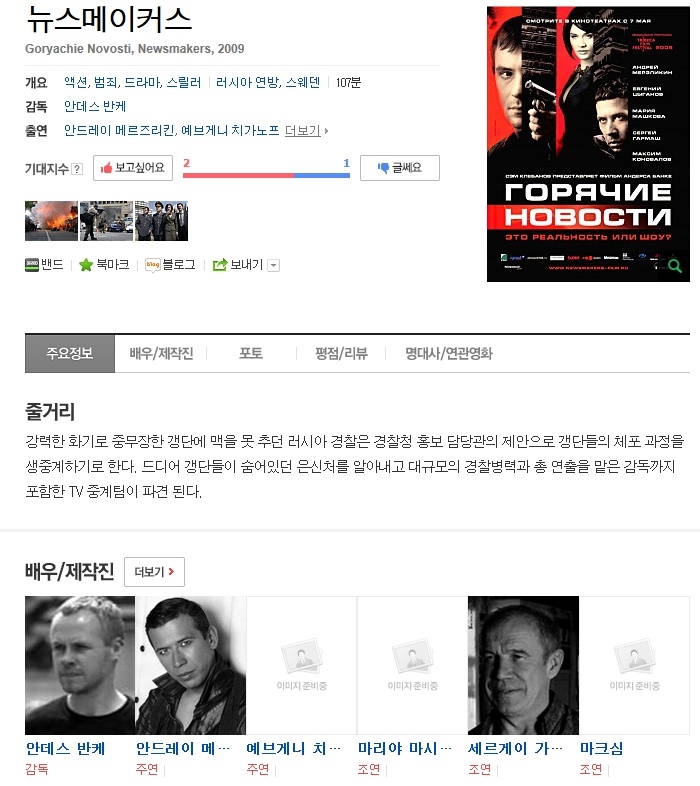700x786 pixels.
Task: Open 세르게이 가 actor photo
Action: [x=523, y=665]
